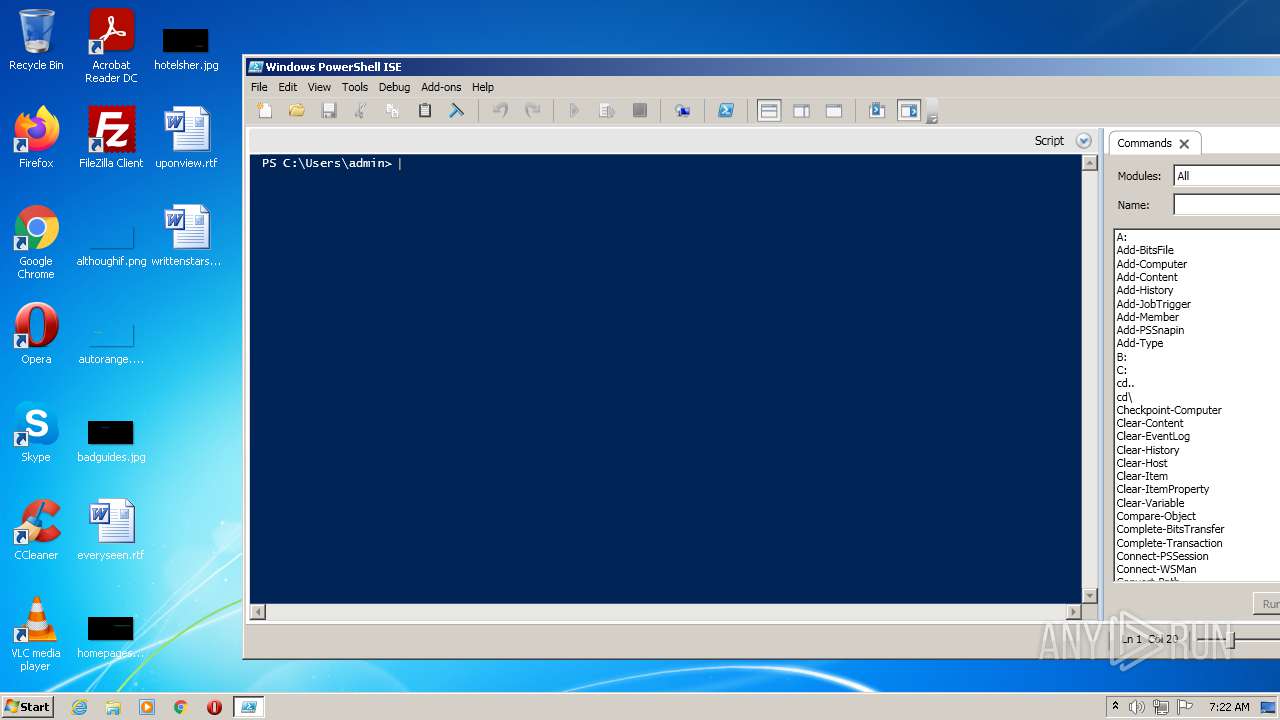Click the console horizontal scroll right arrow
Image resolution: width=1280 pixels, height=720 pixels.
pyautogui.click(x=1075, y=612)
